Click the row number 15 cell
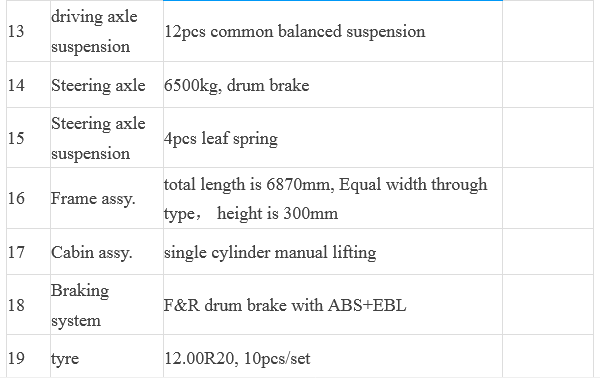 (28, 138)
